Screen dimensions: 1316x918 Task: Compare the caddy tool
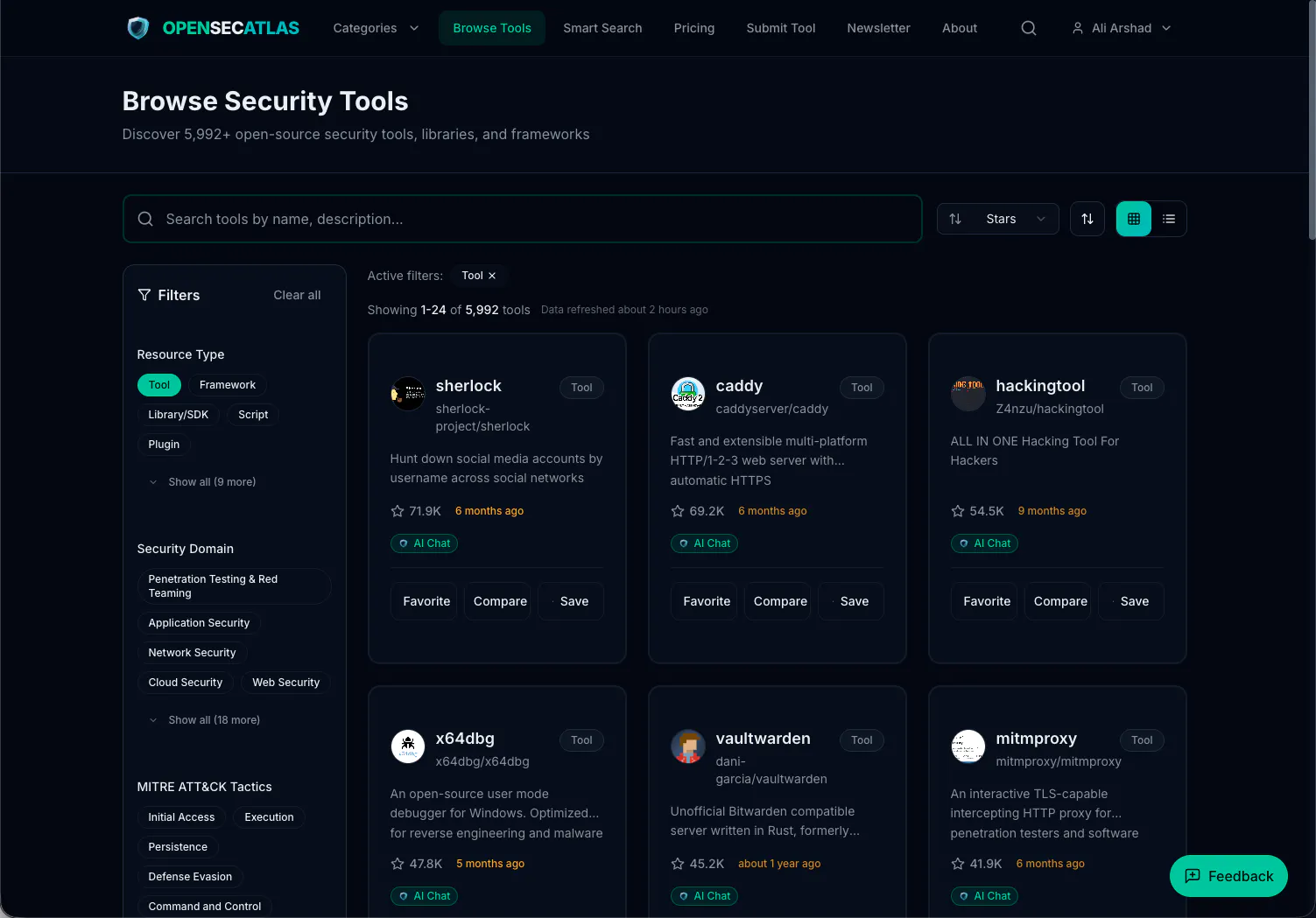[778, 601]
